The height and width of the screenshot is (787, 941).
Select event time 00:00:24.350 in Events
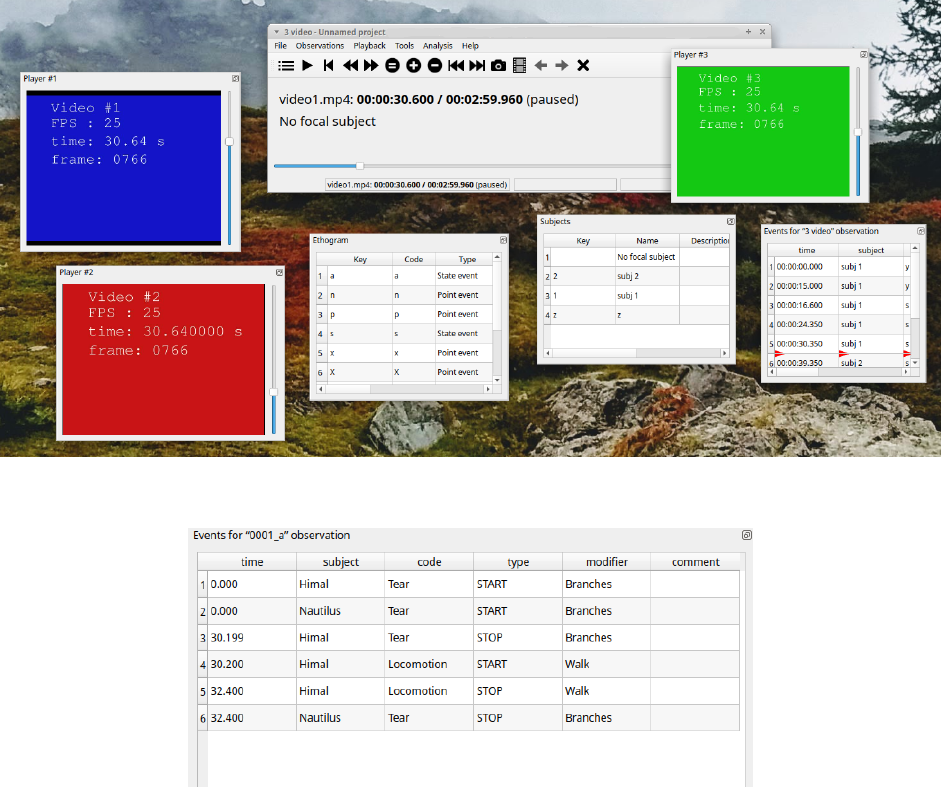807,324
